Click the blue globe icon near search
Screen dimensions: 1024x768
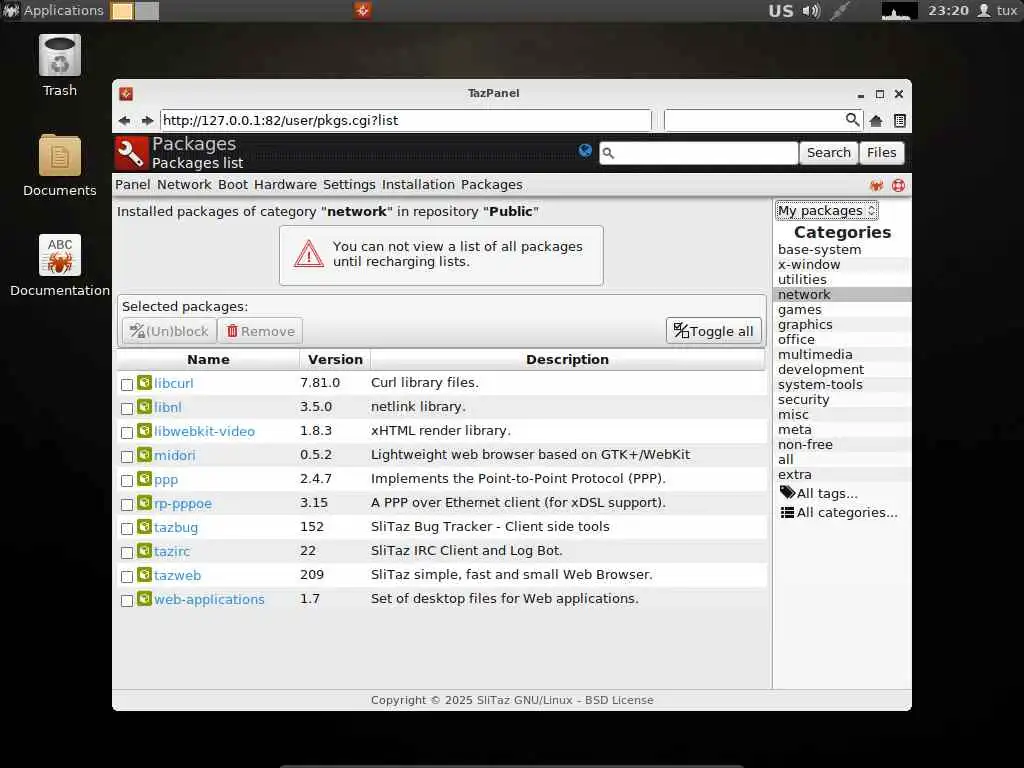coord(585,151)
